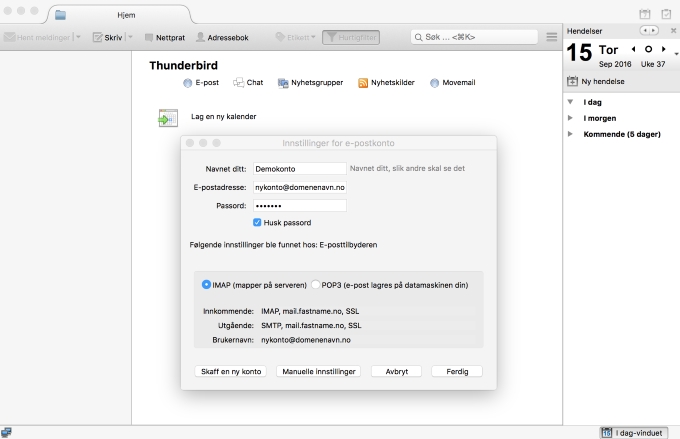Click the E-postadresse input field

pos(300,187)
